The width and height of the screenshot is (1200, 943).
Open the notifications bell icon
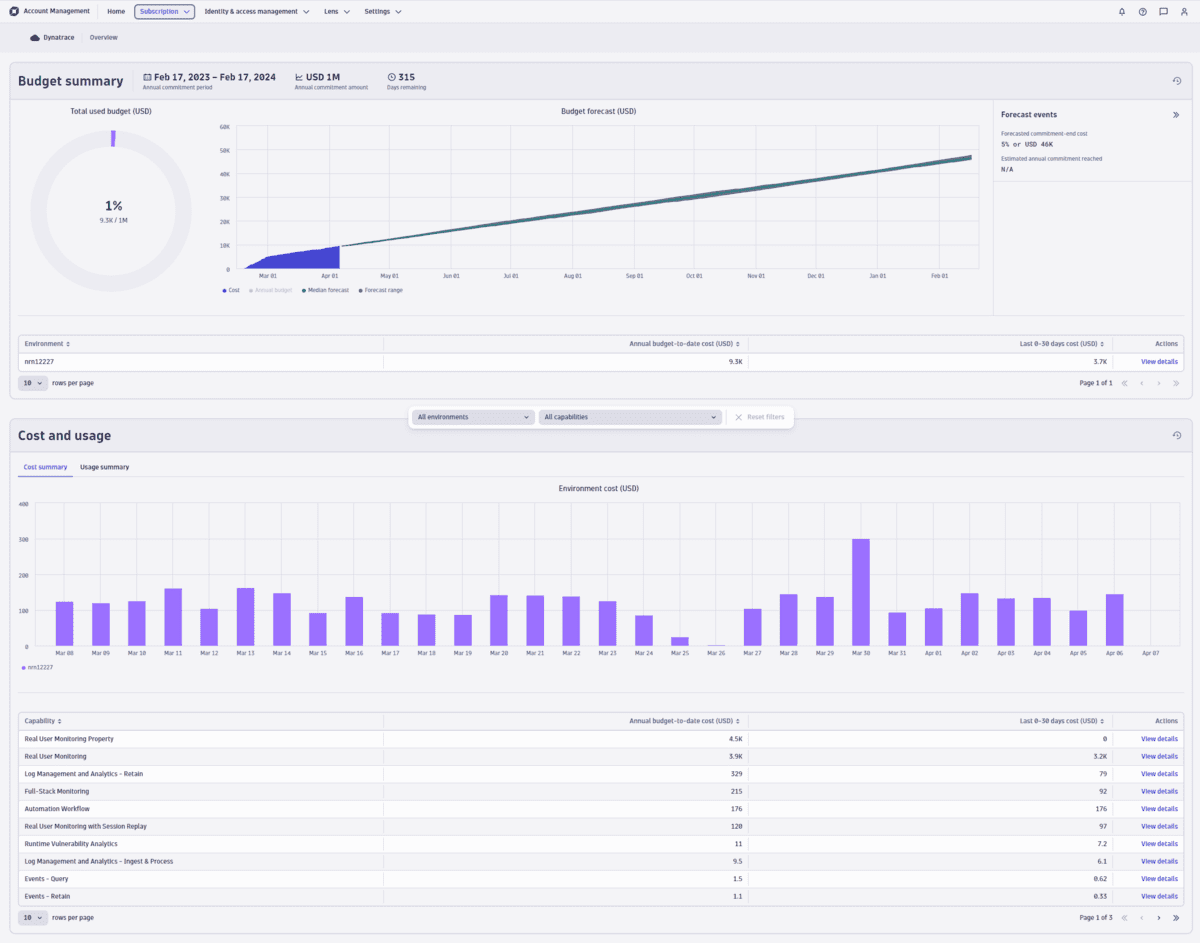tap(1120, 11)
